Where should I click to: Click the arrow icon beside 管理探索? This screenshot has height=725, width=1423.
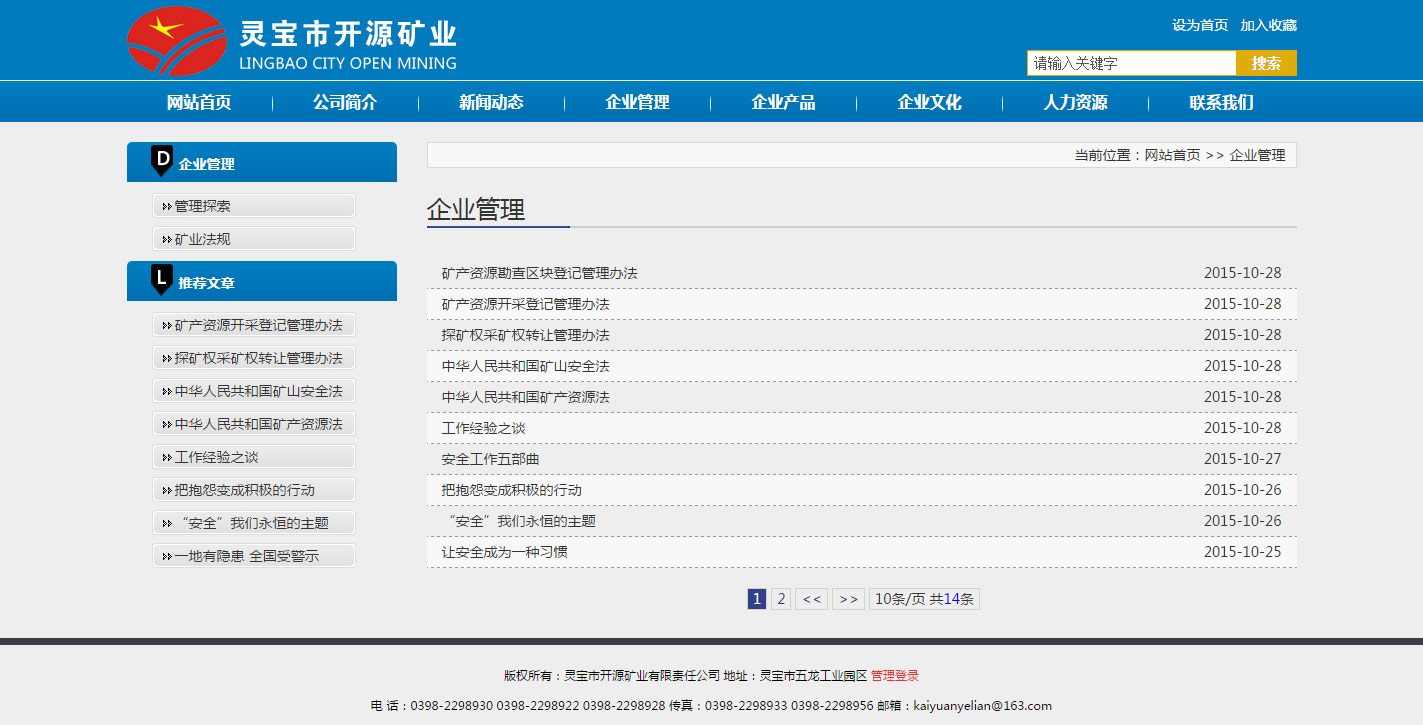tap(166, 207)
